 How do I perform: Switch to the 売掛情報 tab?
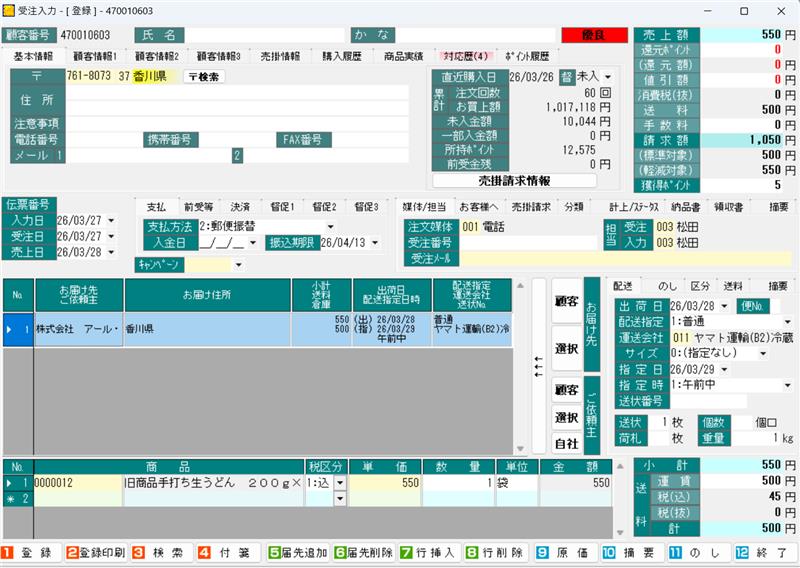coord(280,56)
